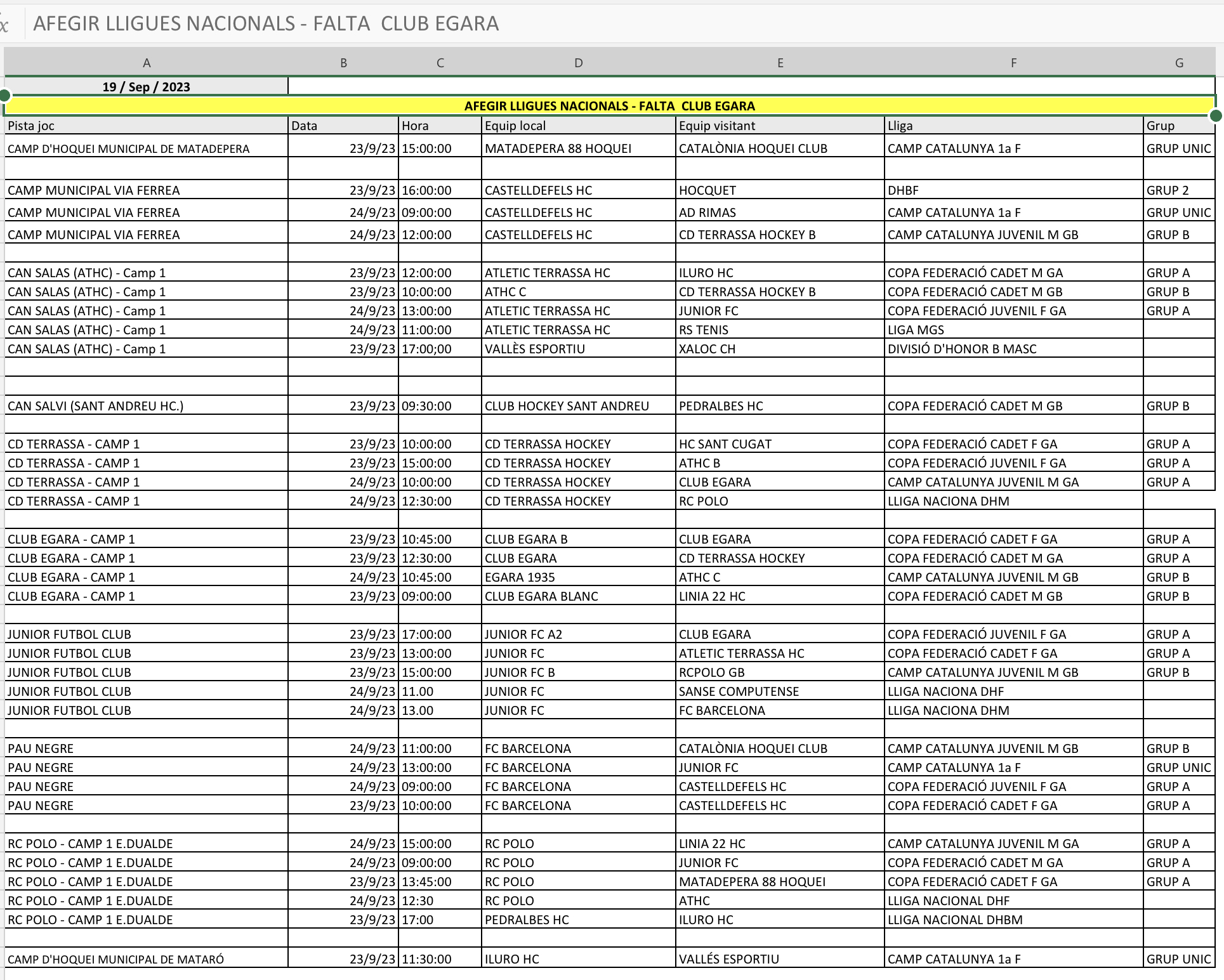Select visitant cell LINIA 22 HC in CLUB EGARA BLANC row

[780, 596]
